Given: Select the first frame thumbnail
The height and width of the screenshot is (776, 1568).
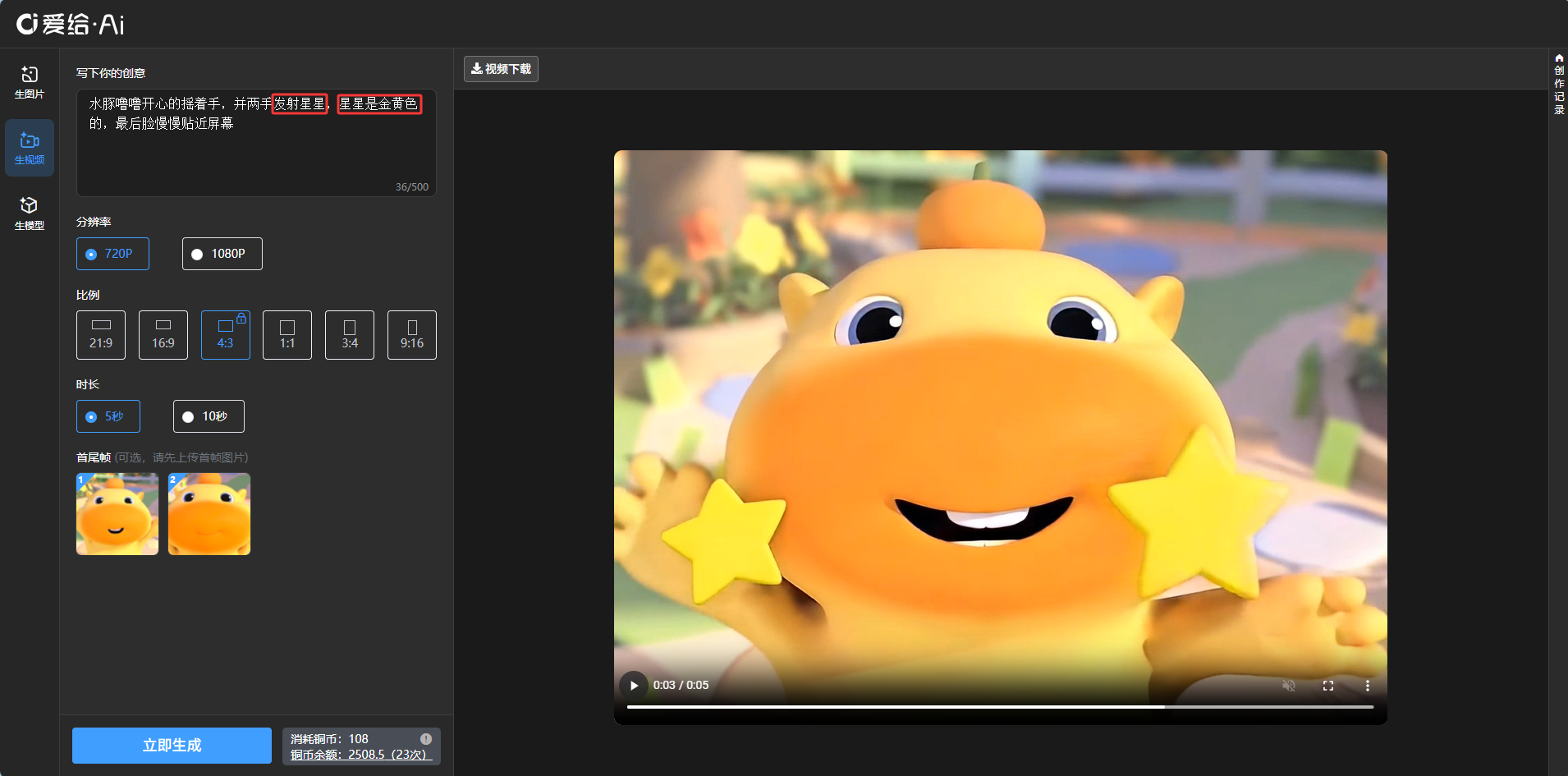Looking at the screenshot, I should 117,514.
